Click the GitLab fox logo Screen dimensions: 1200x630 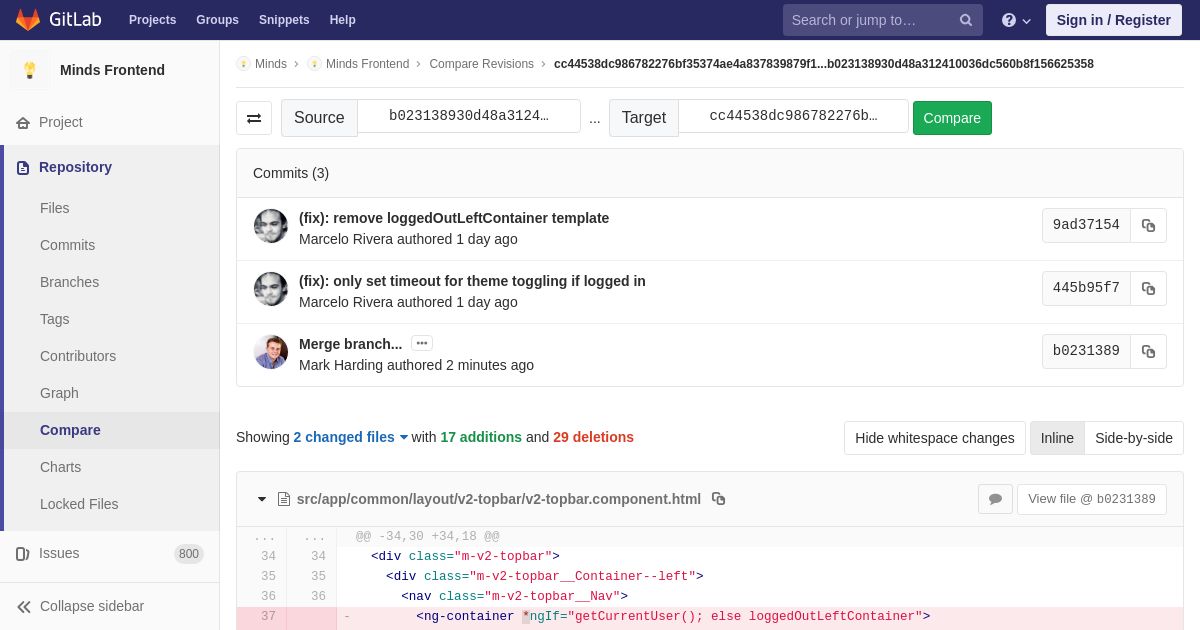(x=28, y=20)
